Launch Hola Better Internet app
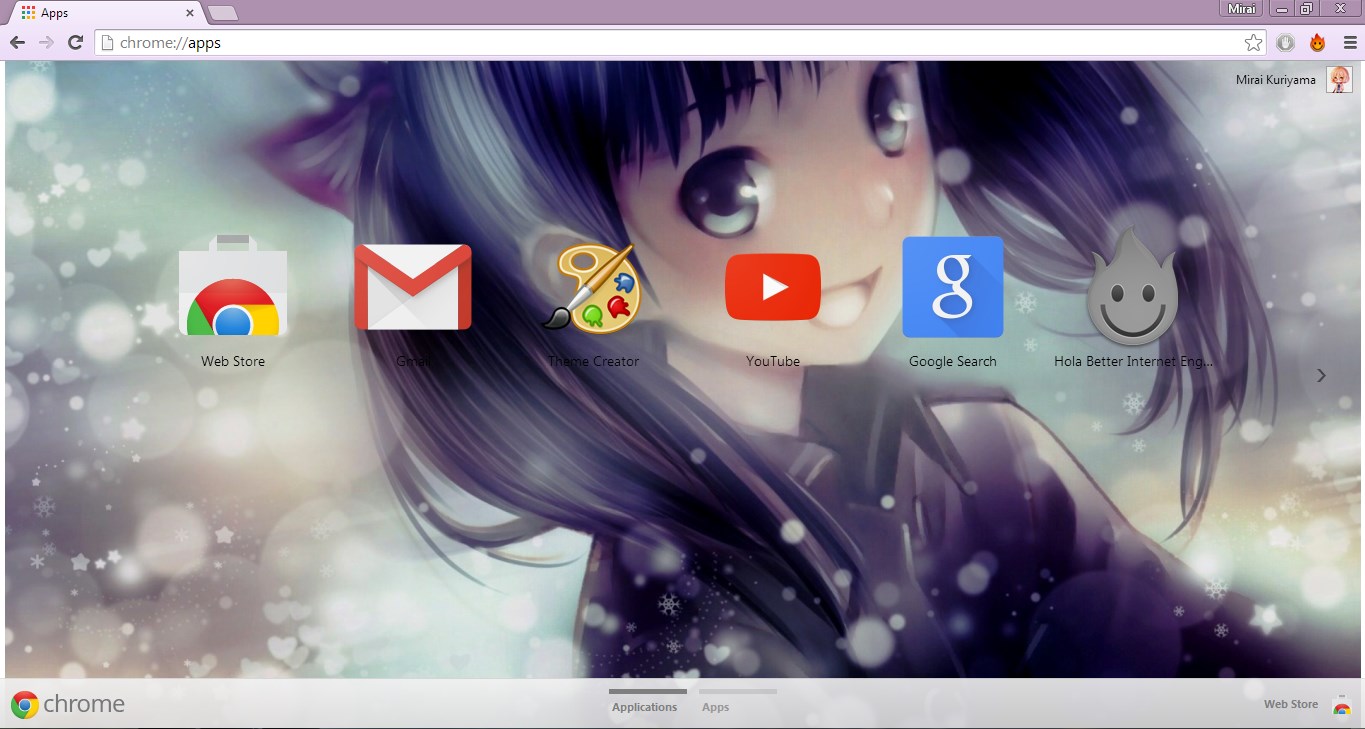The image size is (1365, 729). [1133, 288]
